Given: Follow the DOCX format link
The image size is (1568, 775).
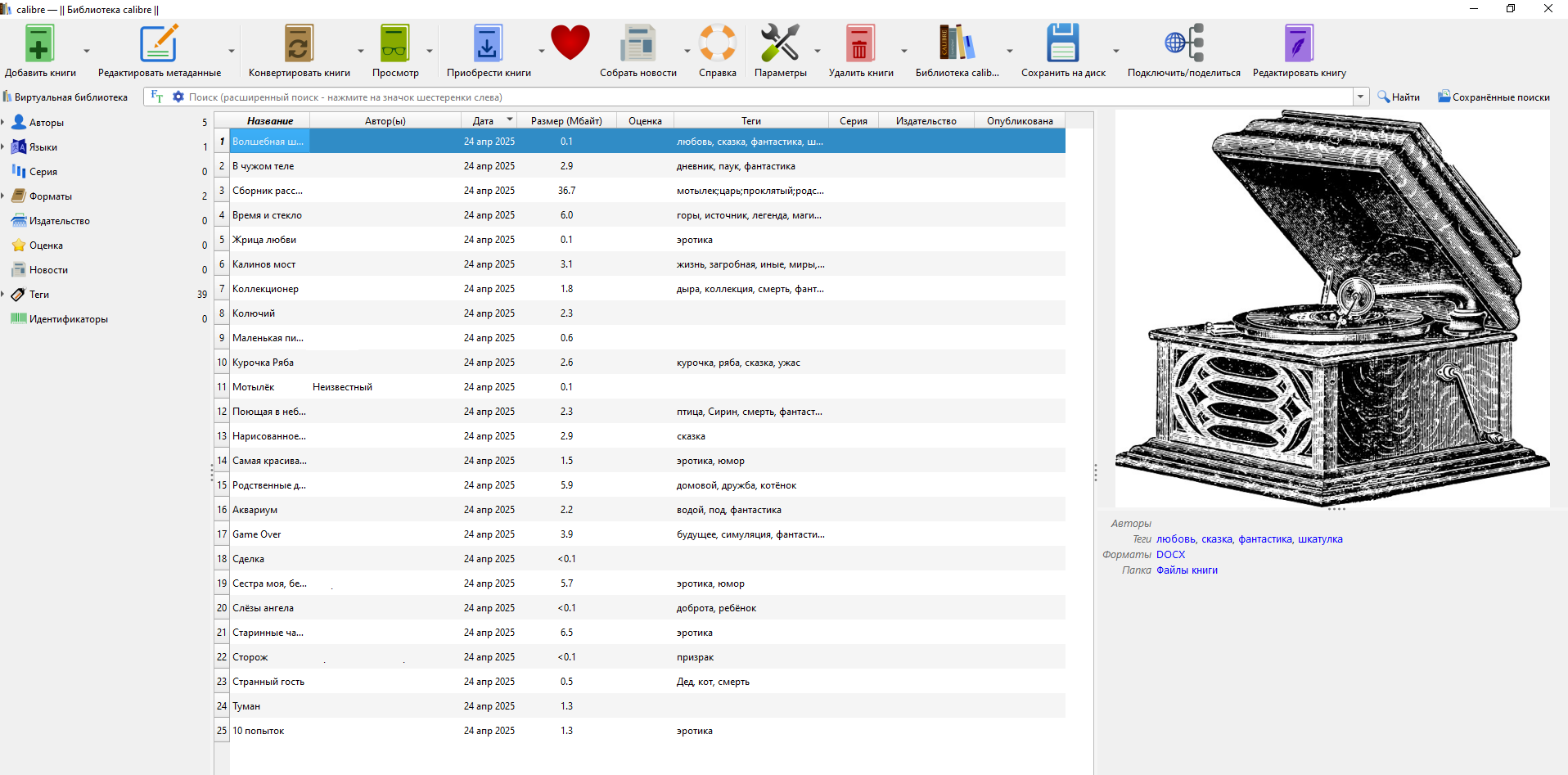Looking at the screenshot, I should pyautogui.click(x=1170, y=554).
